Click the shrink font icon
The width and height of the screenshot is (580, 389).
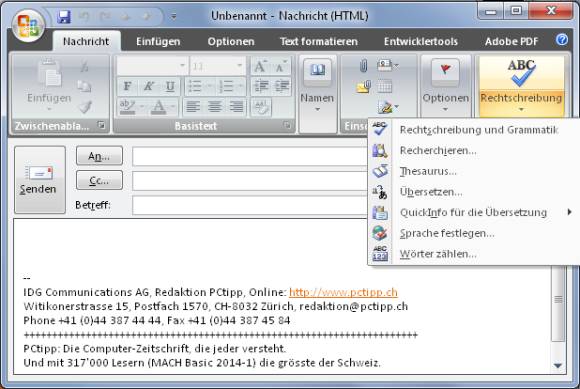tap(281, 67)
